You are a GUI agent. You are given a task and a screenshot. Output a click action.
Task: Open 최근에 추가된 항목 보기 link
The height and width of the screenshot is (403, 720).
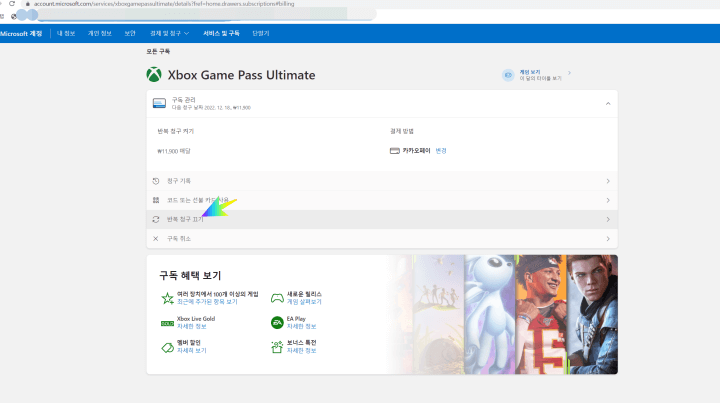(x=207, y=302)
